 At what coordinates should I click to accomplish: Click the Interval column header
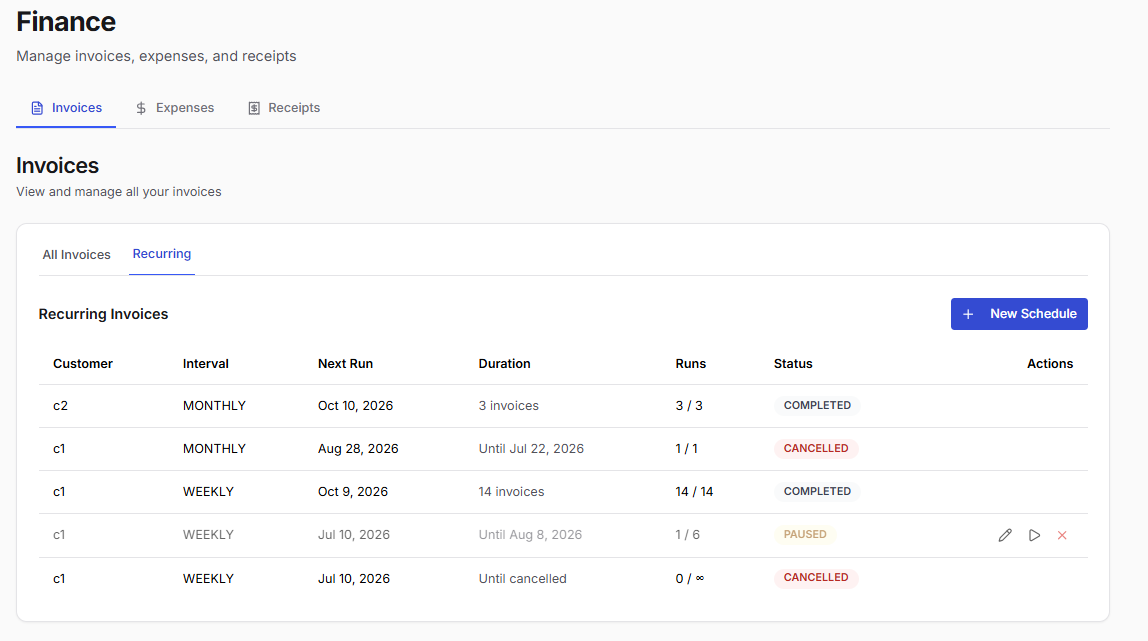[206, 364]
